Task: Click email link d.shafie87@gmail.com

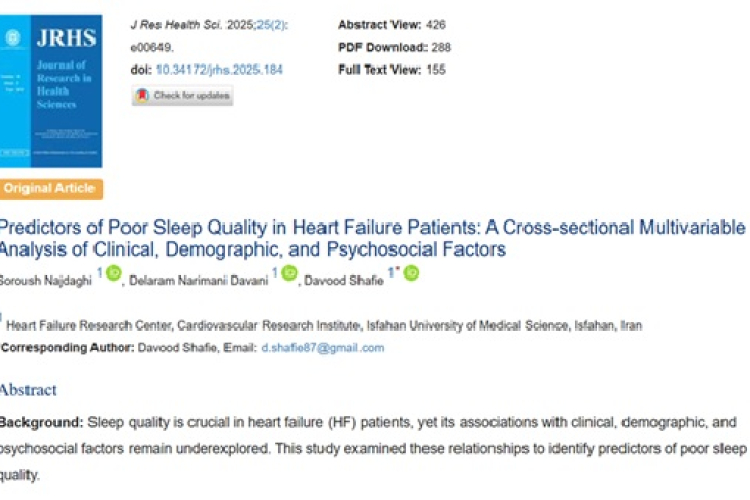Action: (x=323, y=348)
